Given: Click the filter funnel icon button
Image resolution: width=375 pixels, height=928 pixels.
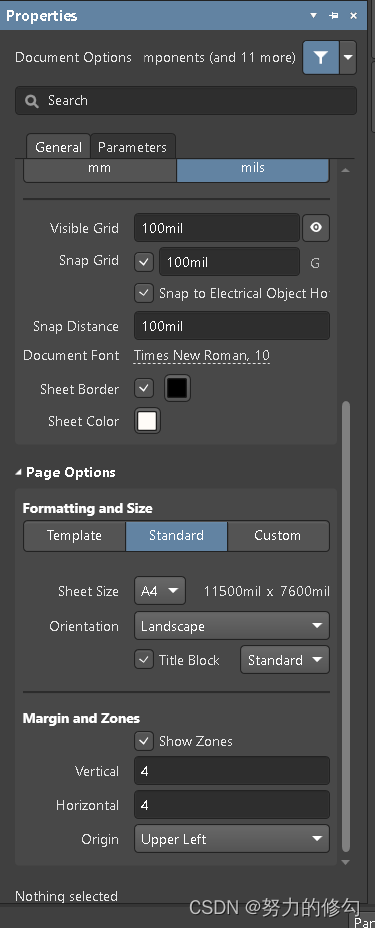Looking at the screenshot, I should (321, 57).
